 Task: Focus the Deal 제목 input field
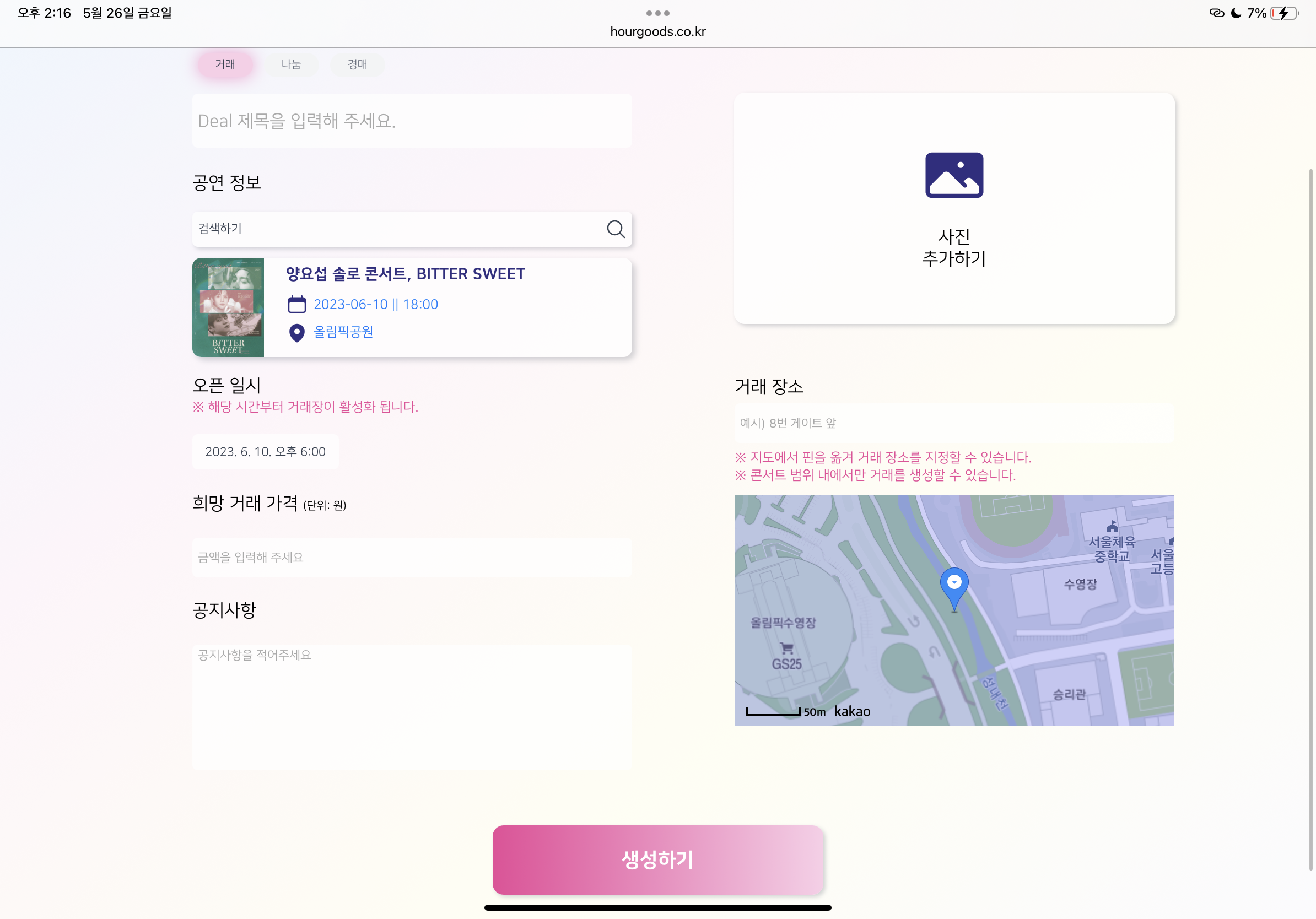(412, 121)
